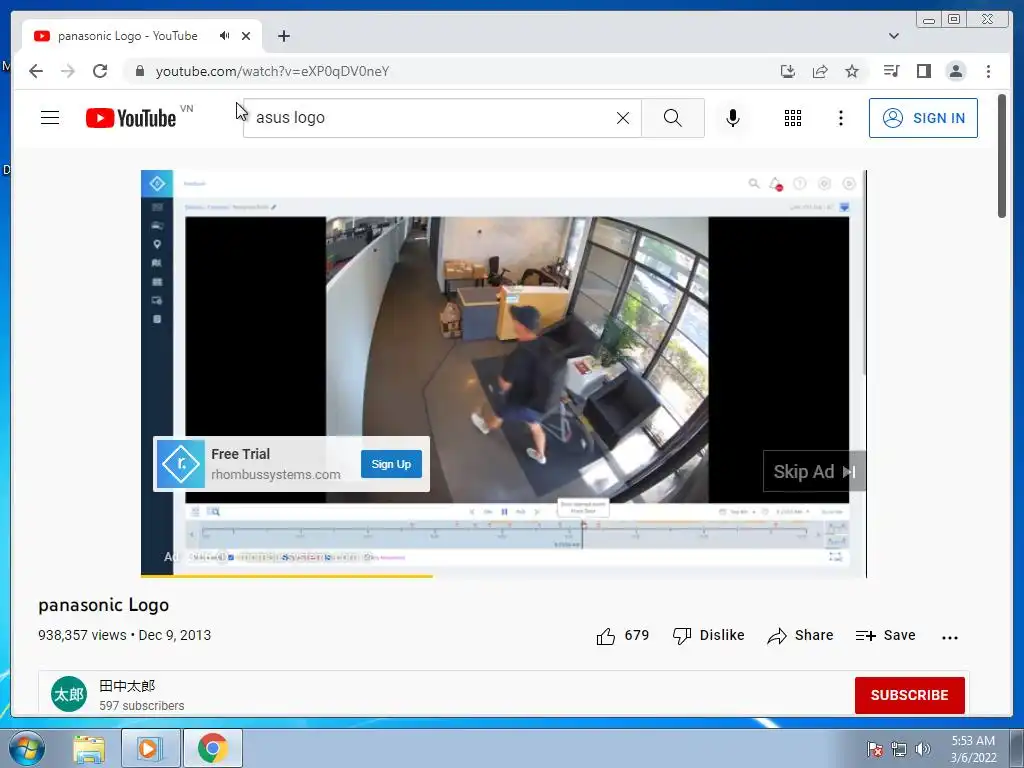Open the network tray icon
The image size is (1024, 768).
[x=899, y=749]
